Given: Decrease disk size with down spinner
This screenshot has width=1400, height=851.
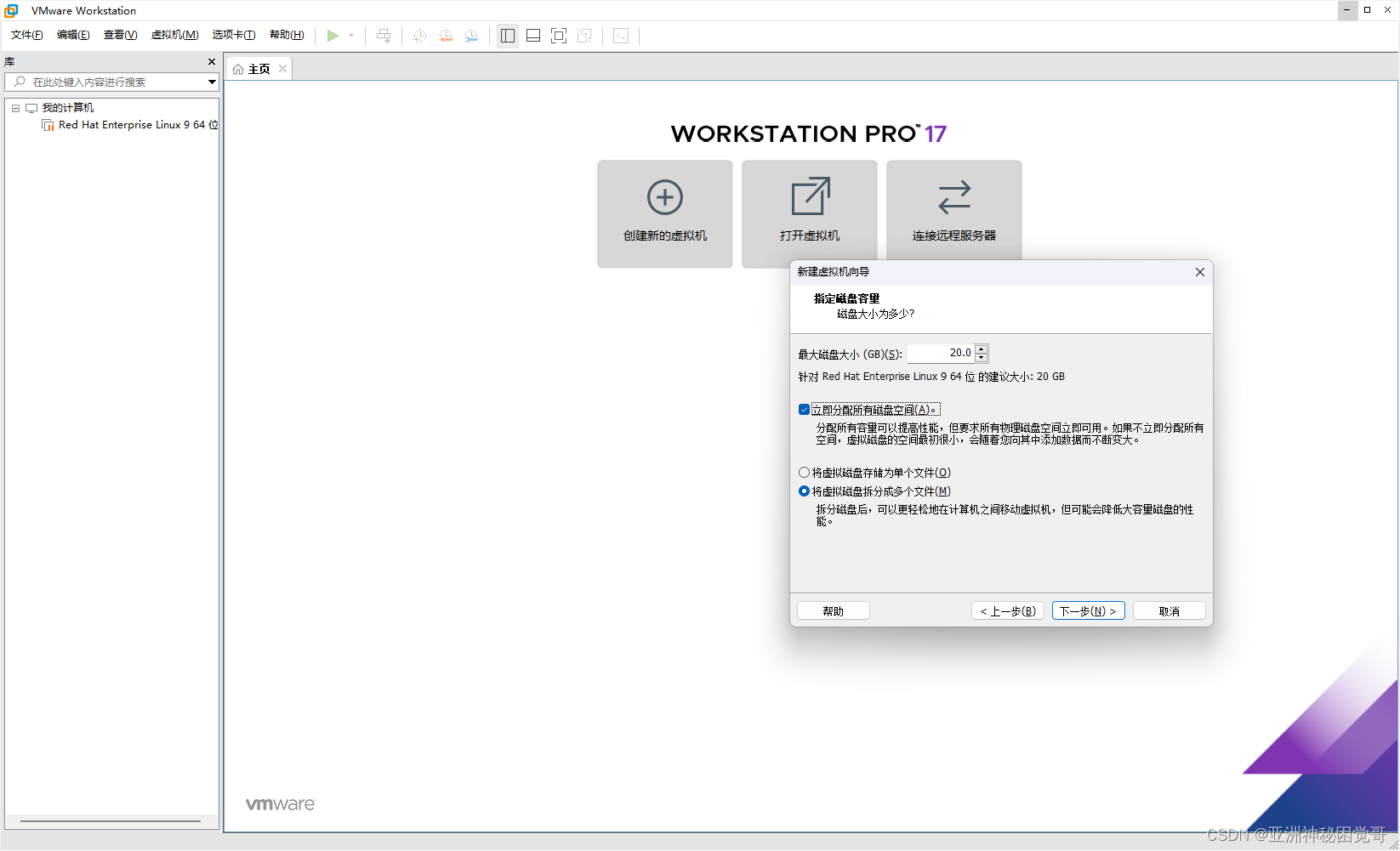Looking at the screenshot, I should (982, 358).
